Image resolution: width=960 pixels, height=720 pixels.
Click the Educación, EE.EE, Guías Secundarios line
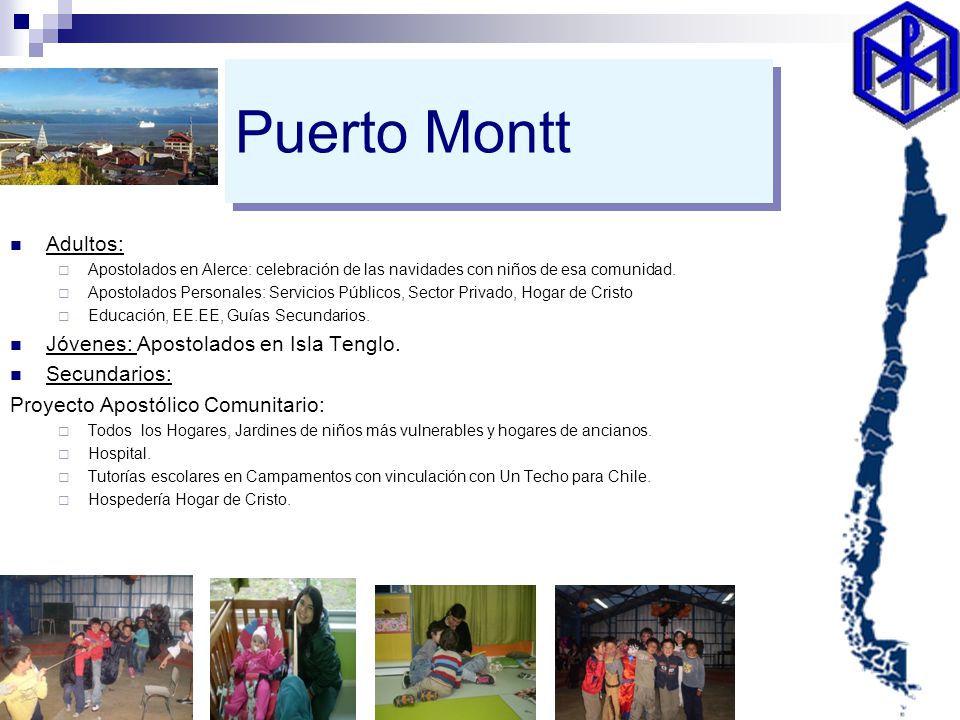pyautogui.click(x=229, y=315)
